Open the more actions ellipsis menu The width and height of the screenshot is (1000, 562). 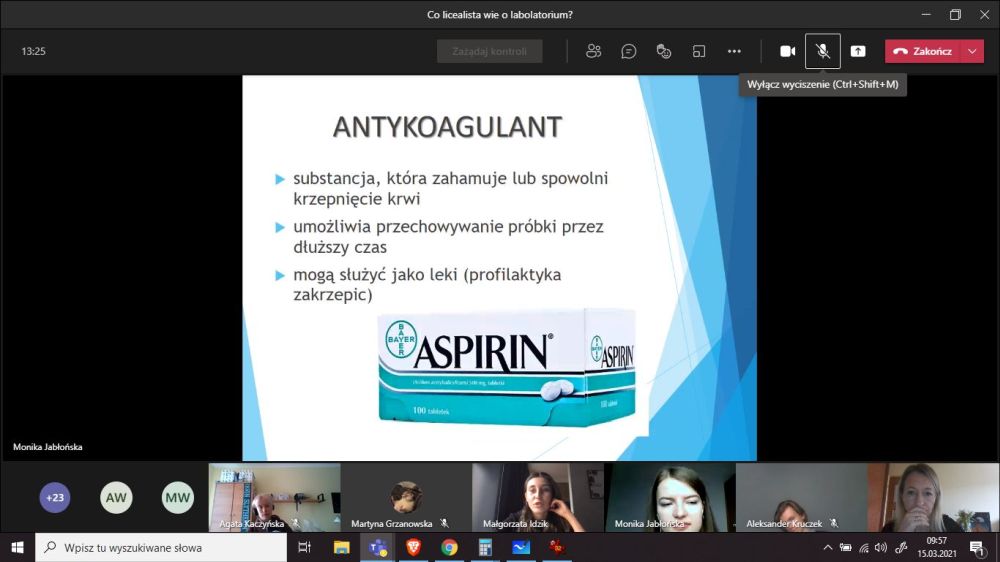coord(734,51)
